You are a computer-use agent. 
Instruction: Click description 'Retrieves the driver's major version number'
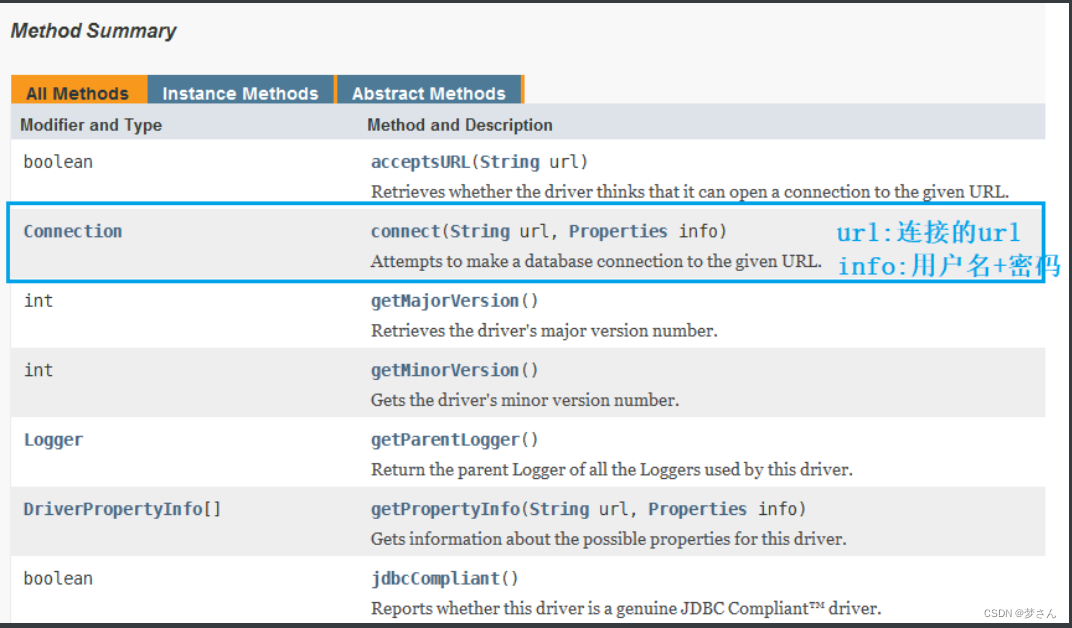544,331
